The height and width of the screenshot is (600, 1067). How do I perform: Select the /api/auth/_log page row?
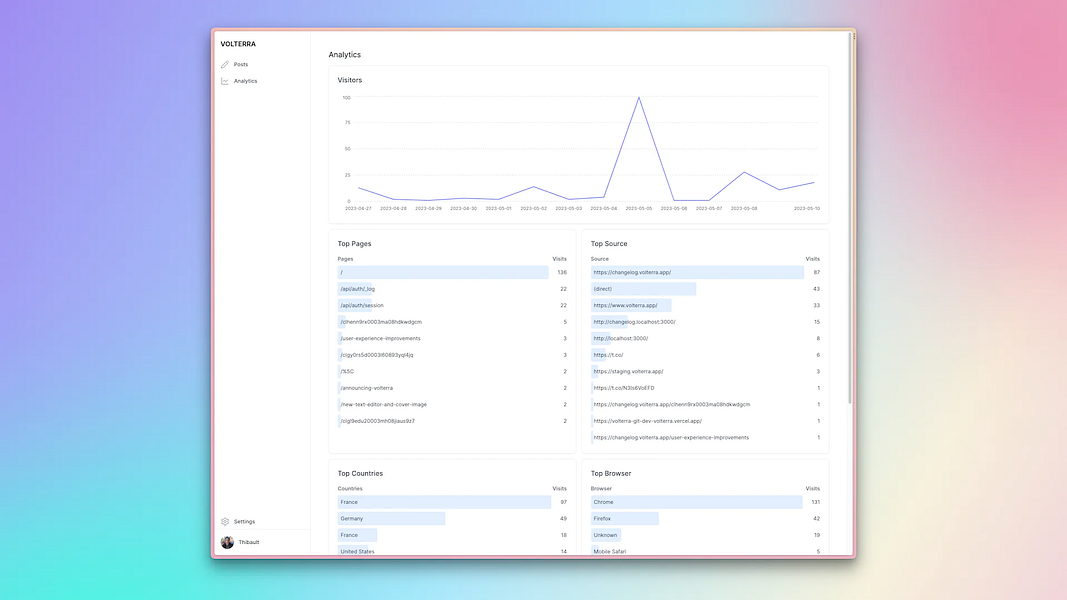tap(452, 289)
